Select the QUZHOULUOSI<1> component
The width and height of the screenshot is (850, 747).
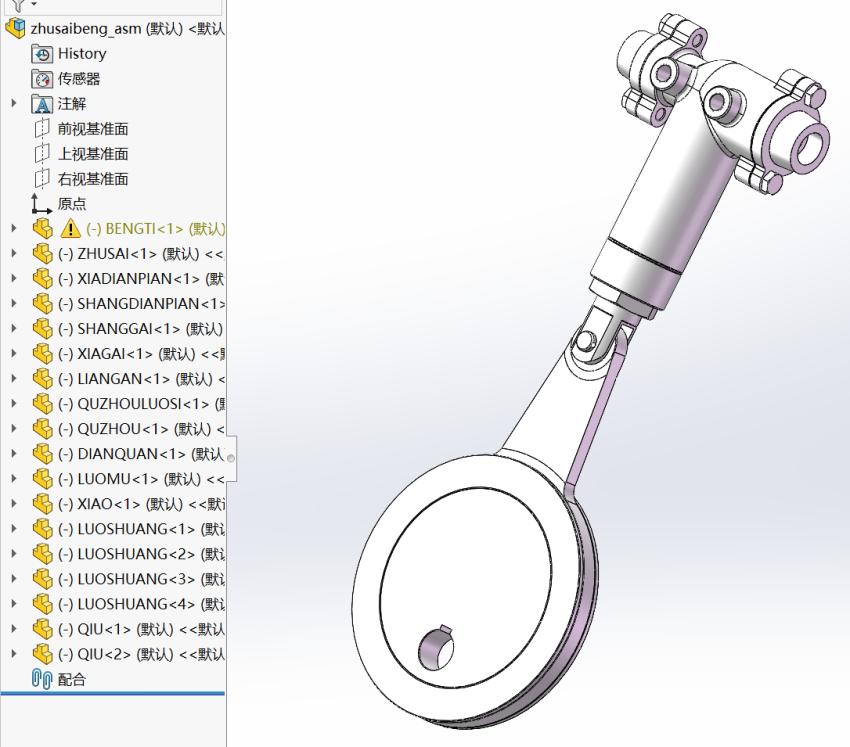(x=140, y=404)
